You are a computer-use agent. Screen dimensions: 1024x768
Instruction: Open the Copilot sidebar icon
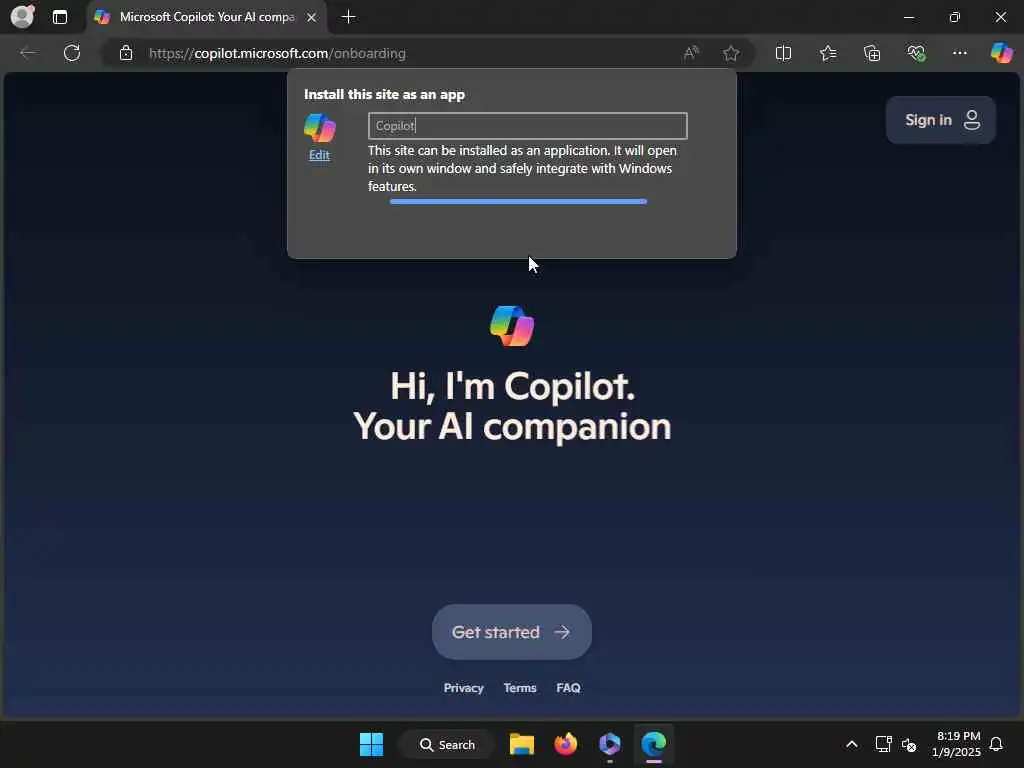point(1001,53)
